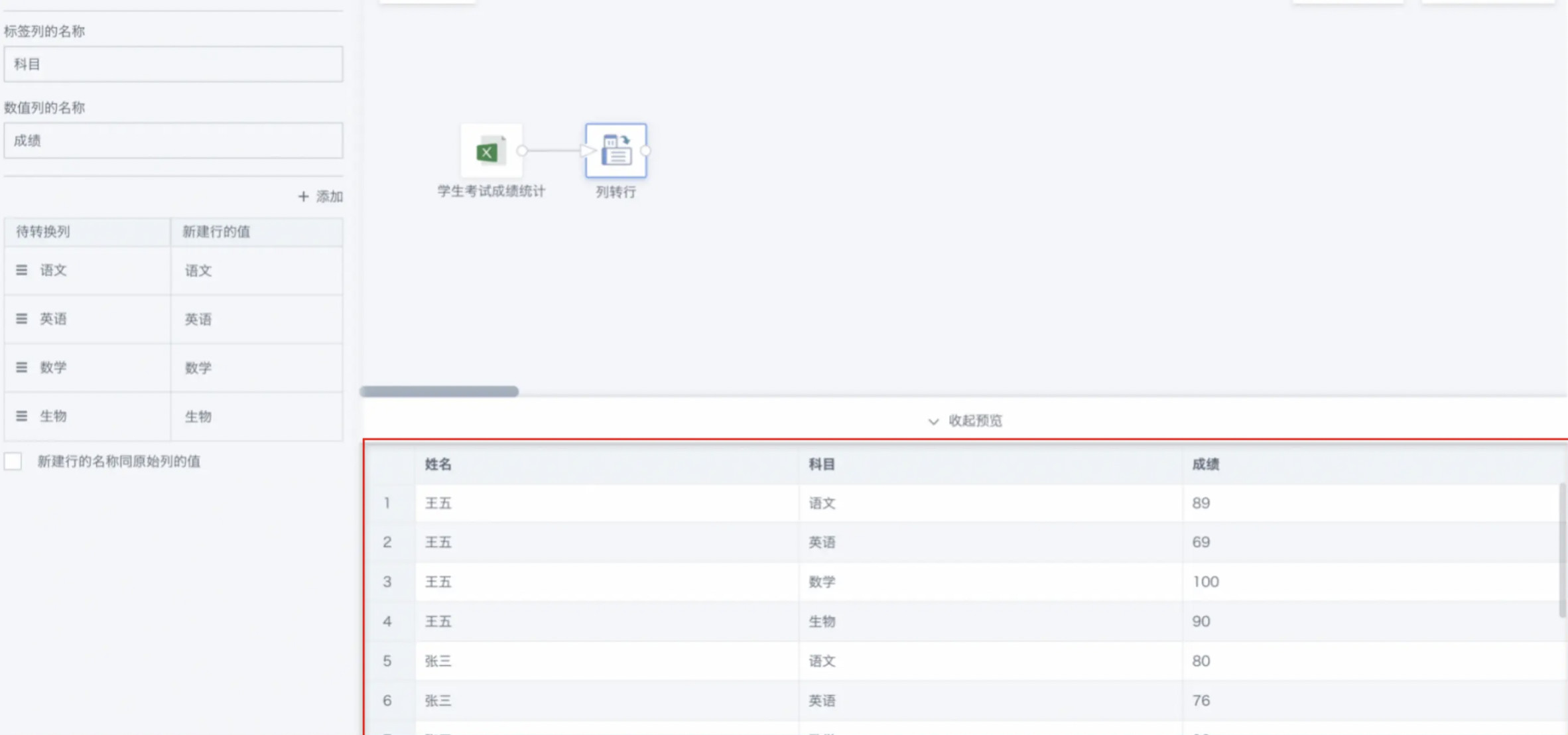Click the drag handle icon beside 语文

[x=22, y=270]
